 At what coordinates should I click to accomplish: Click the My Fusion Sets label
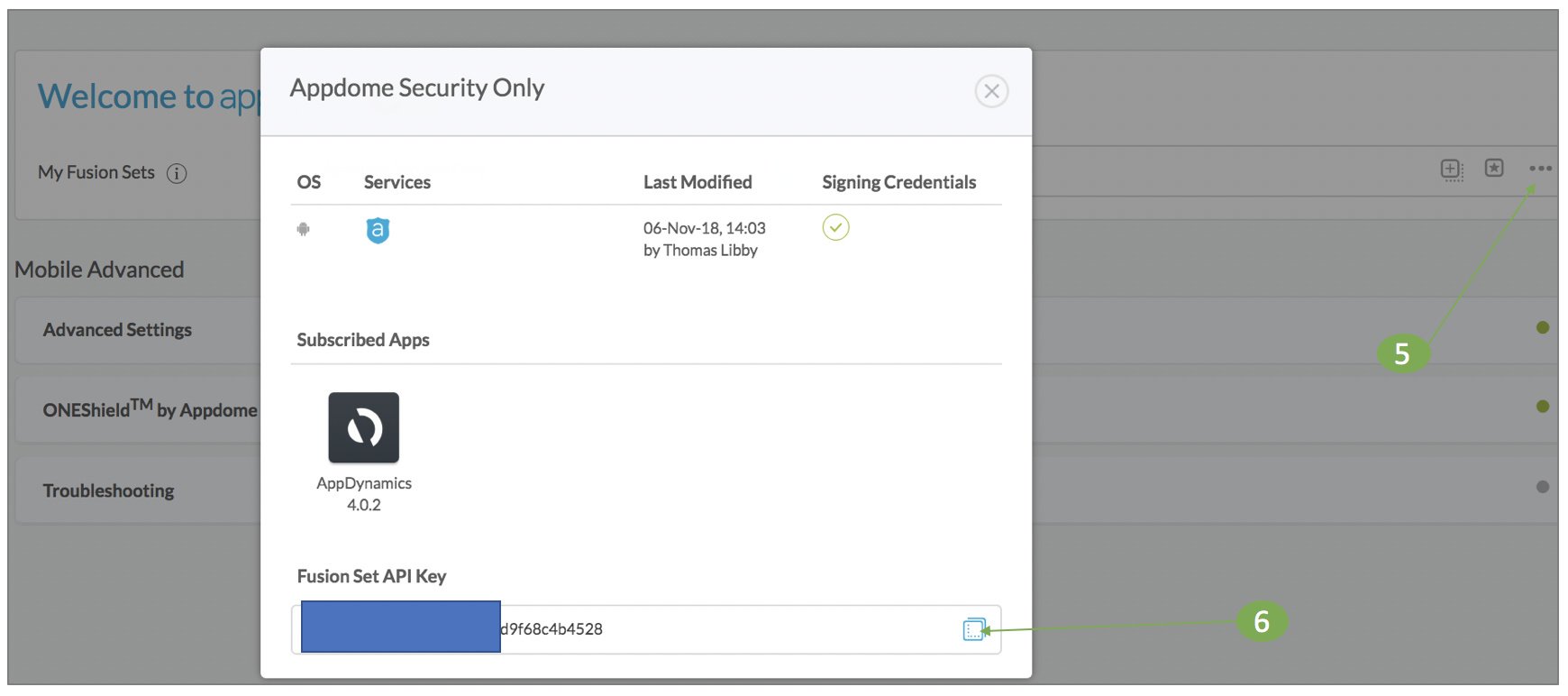coord(96,172)
